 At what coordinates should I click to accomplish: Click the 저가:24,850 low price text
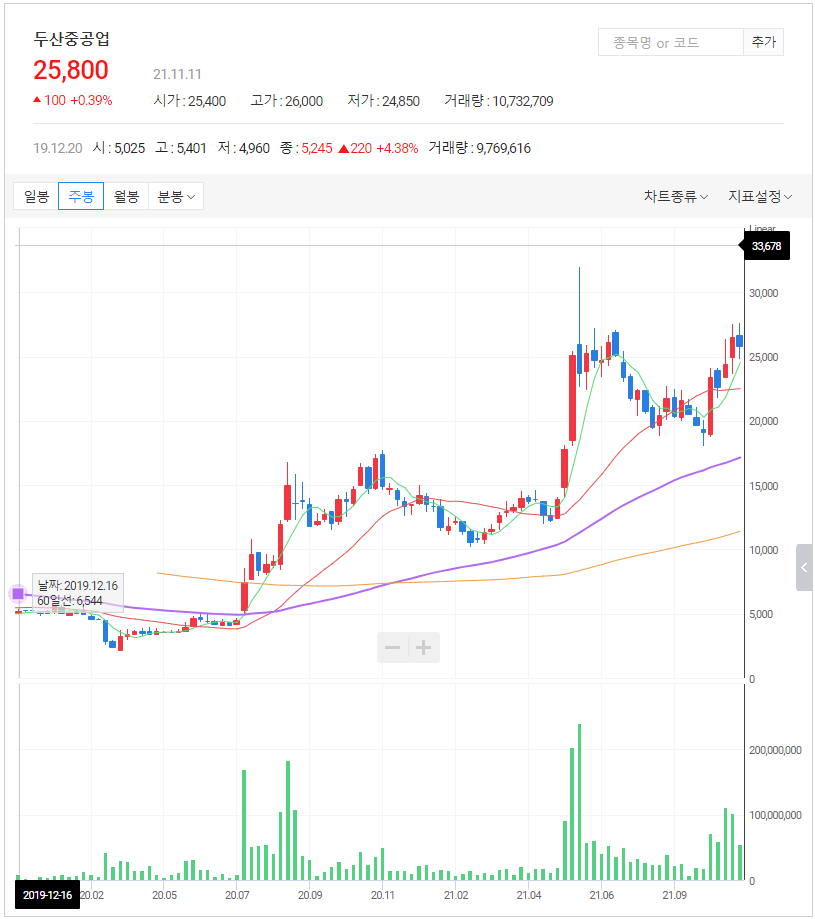pyautogui.click(x=384, y=101)
